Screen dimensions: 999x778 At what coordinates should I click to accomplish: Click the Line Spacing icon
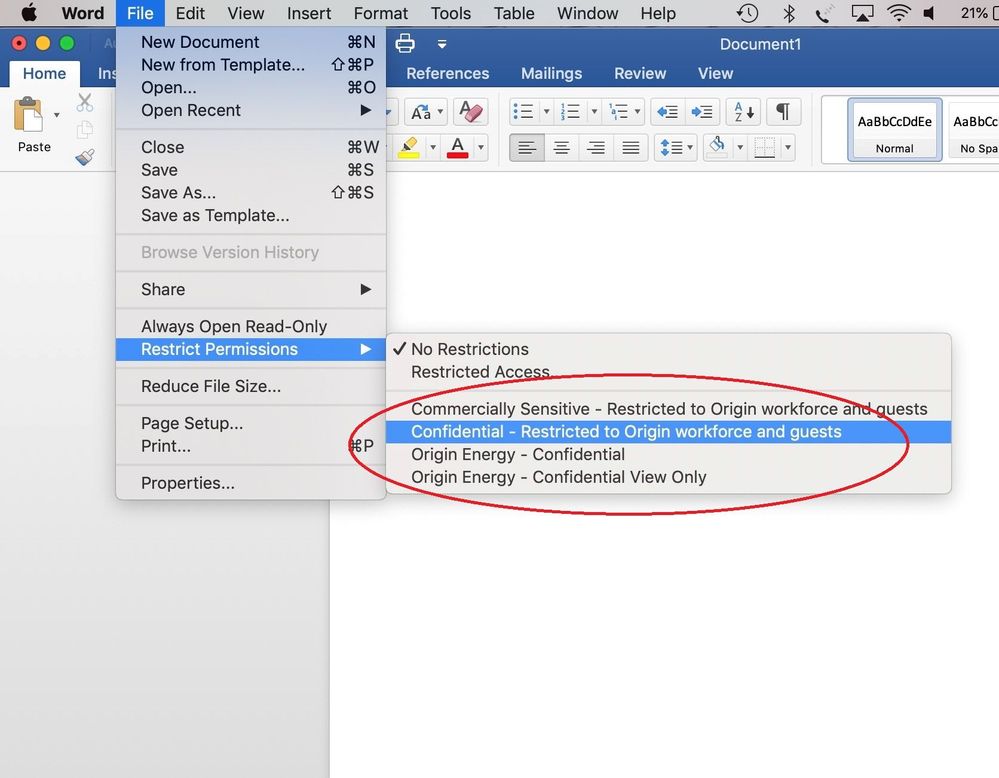[x=672, y=148]
